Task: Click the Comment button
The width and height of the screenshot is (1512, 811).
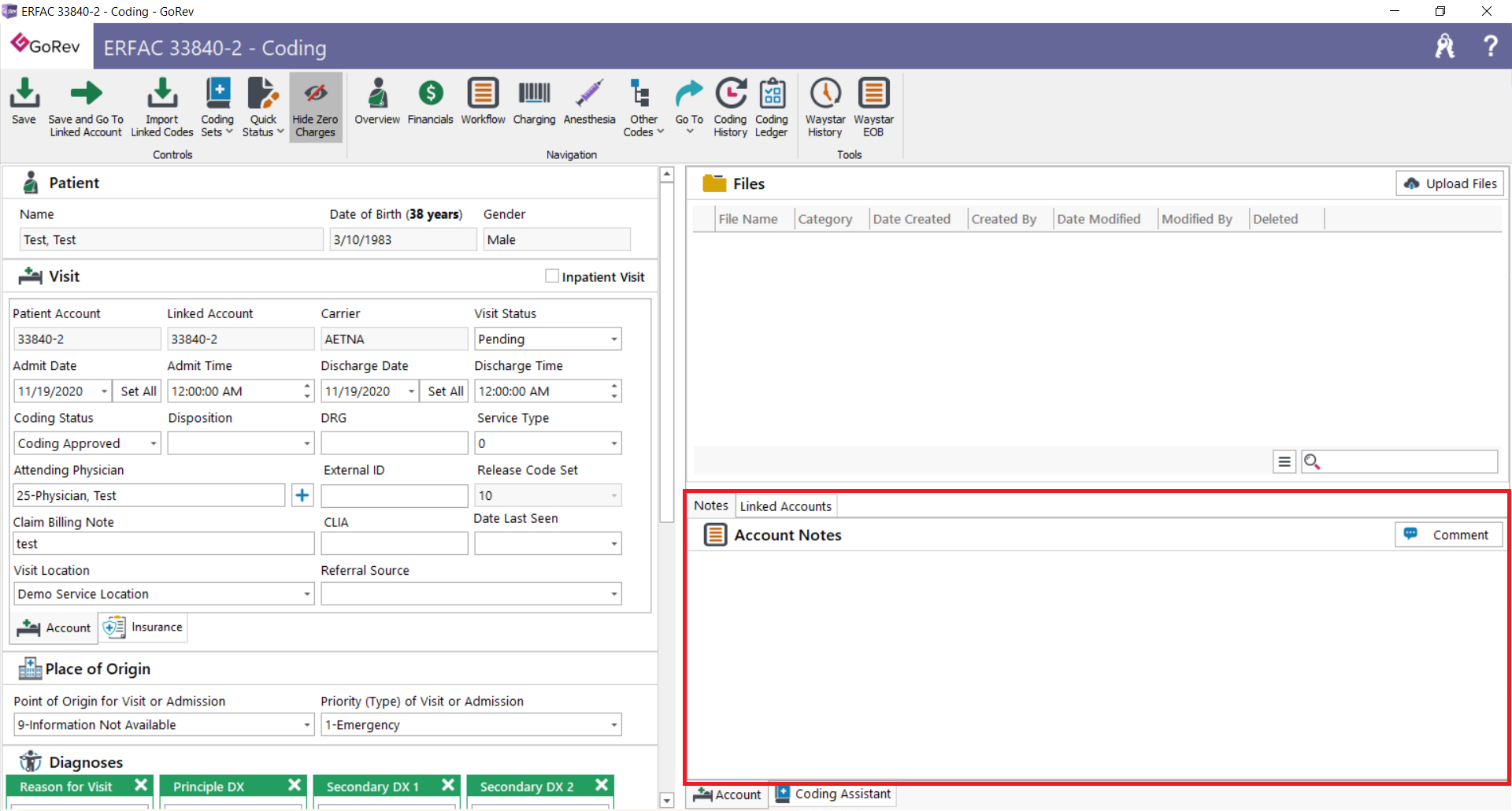Action: pos(1449,535)
